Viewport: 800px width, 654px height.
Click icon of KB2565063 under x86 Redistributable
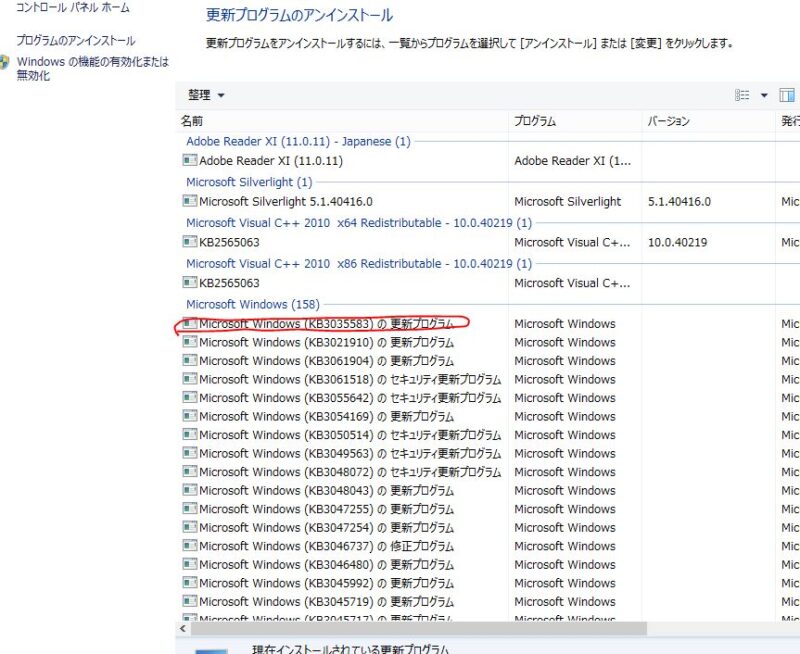tap(190, 282)
